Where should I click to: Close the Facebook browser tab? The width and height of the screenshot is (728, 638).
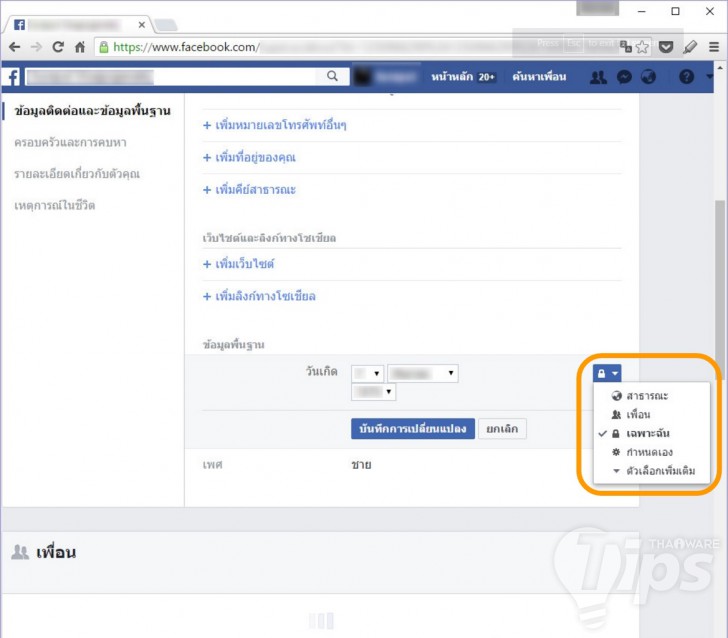142,25
